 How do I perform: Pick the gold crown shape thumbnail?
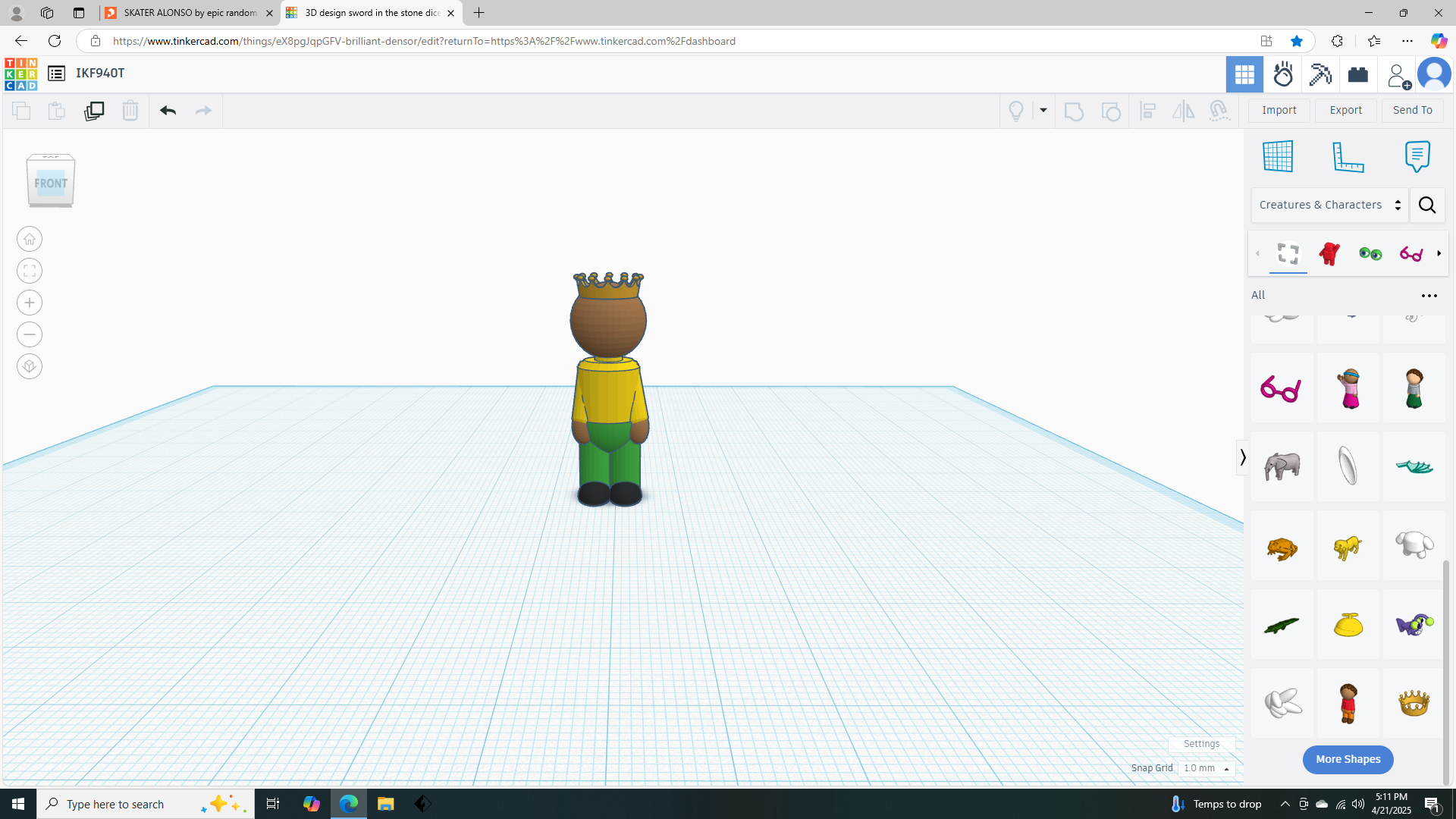click(1414, 703)
